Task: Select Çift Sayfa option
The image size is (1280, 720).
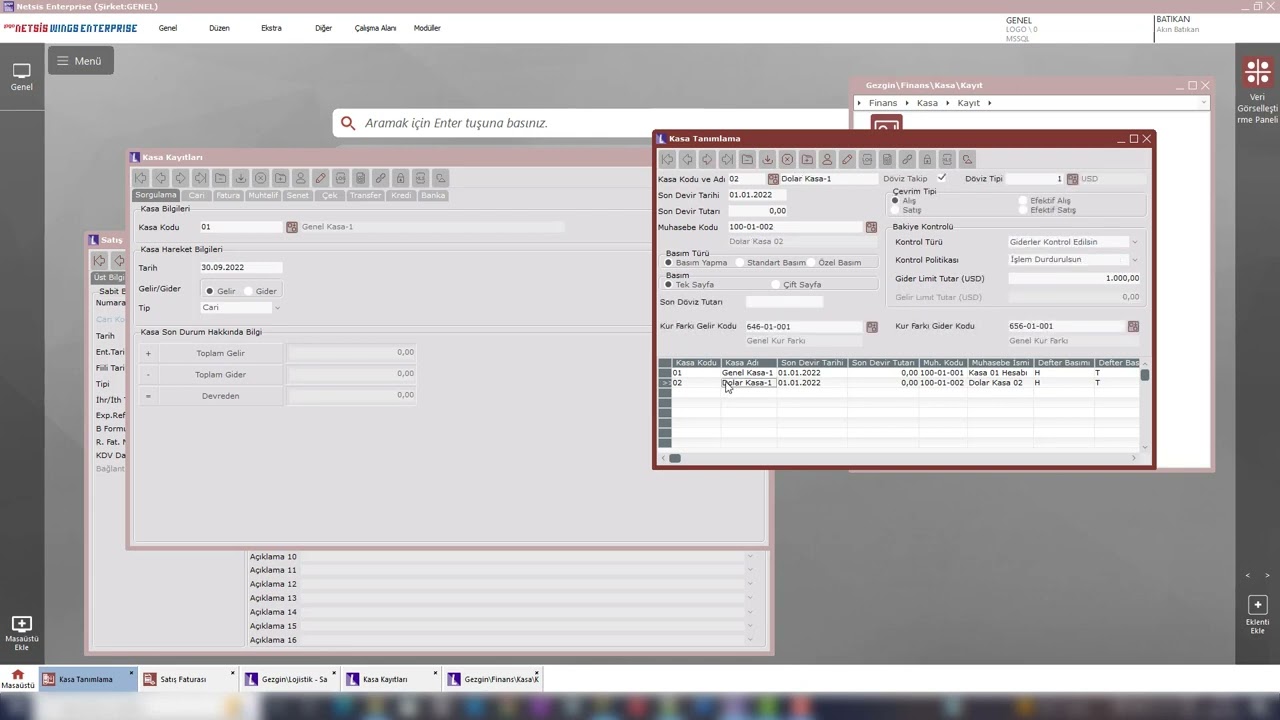Action: tap(776, 285)
